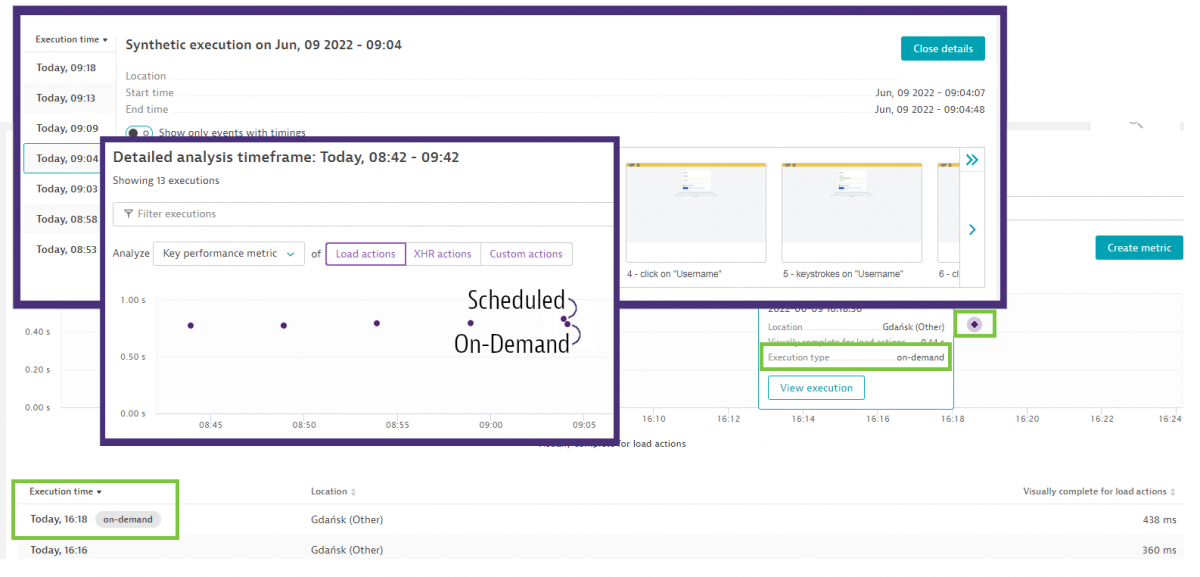Select the Load actions tab
This screenshot has width=1200, height=577.
click(366, 254)
